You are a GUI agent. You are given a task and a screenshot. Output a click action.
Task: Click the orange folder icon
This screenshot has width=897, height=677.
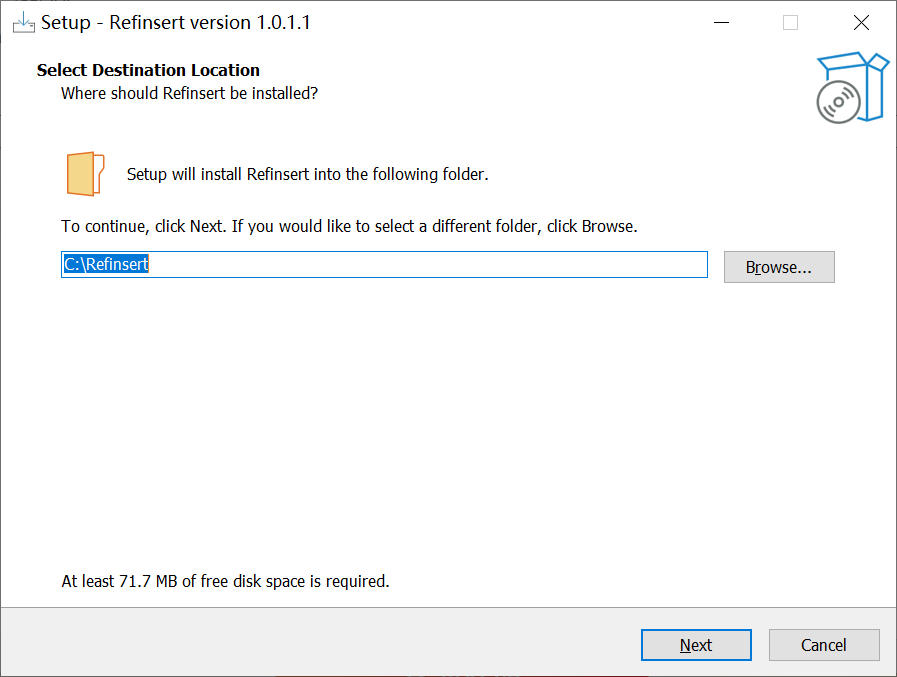85,173
